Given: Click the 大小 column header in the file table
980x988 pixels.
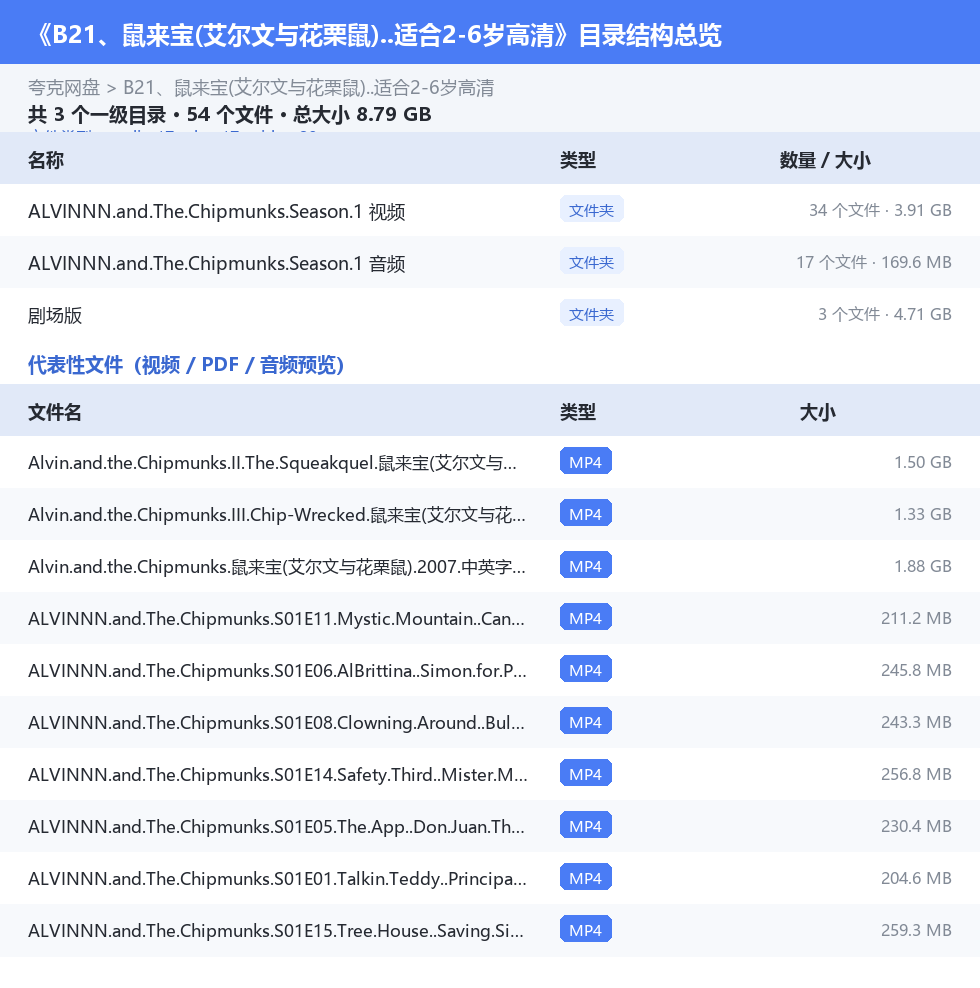Looking at the screenshot, I should (x=817, y=412).
